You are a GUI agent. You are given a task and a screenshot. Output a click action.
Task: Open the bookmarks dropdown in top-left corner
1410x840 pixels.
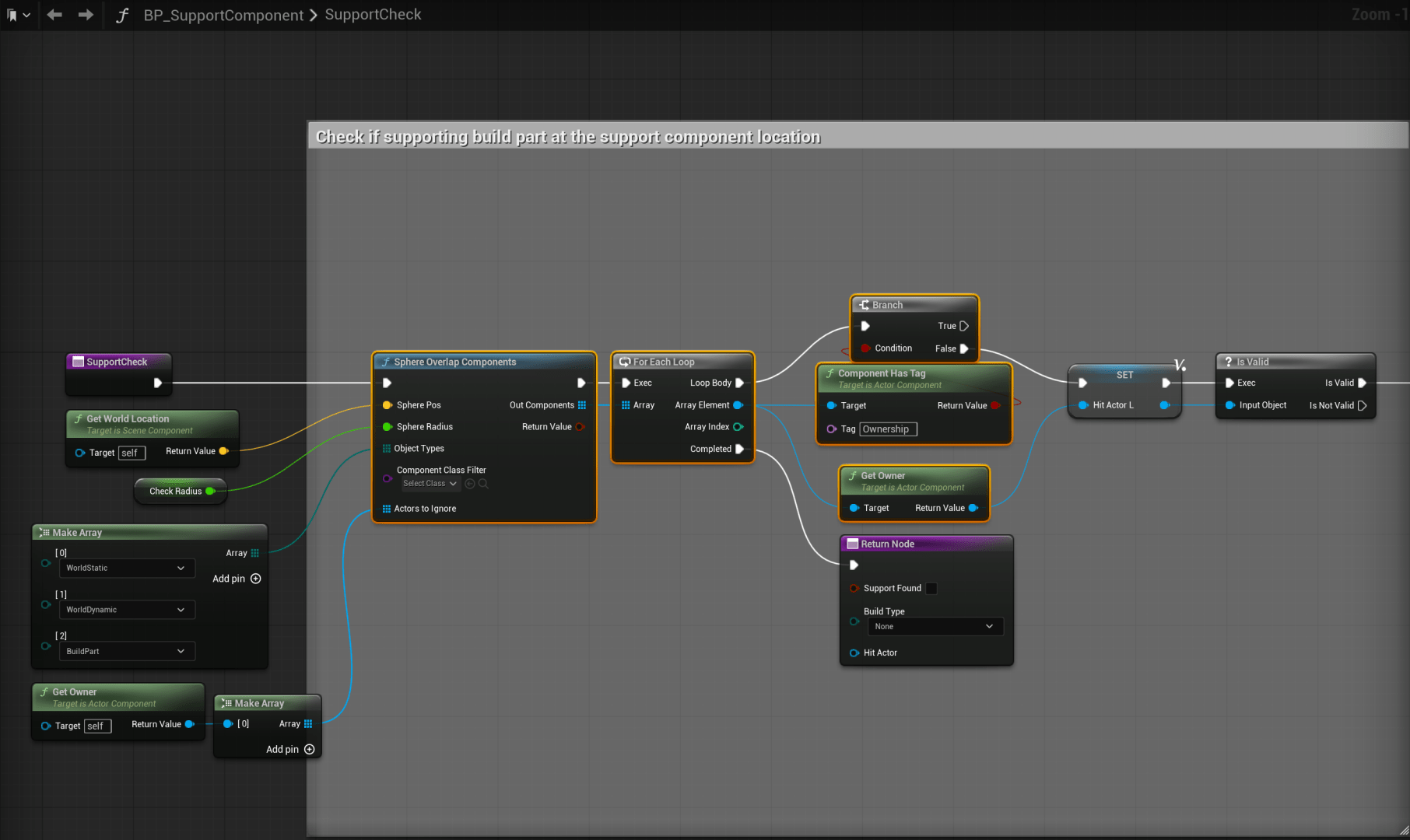click(x=18, y=15)
